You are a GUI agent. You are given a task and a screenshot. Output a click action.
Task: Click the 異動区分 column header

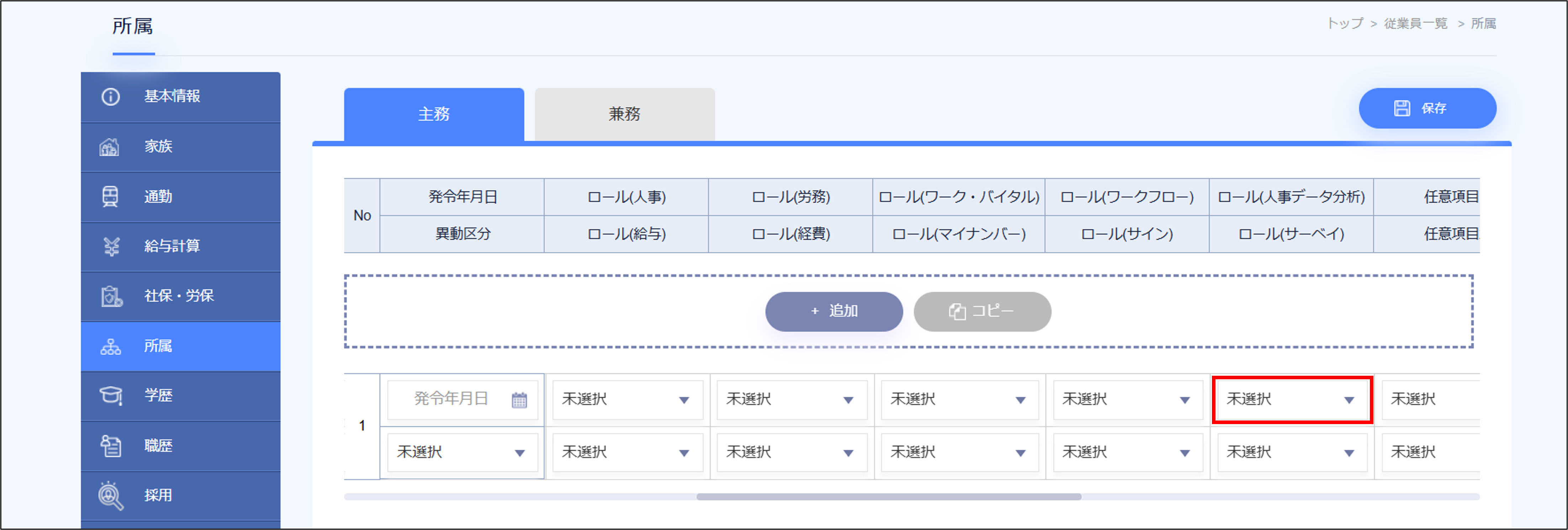click(x=462, y=234)
